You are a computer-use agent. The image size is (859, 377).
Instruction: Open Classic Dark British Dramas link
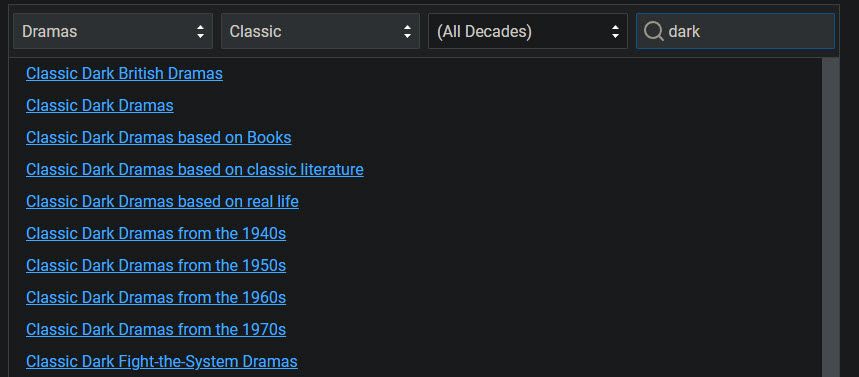(x=124, y=73)
